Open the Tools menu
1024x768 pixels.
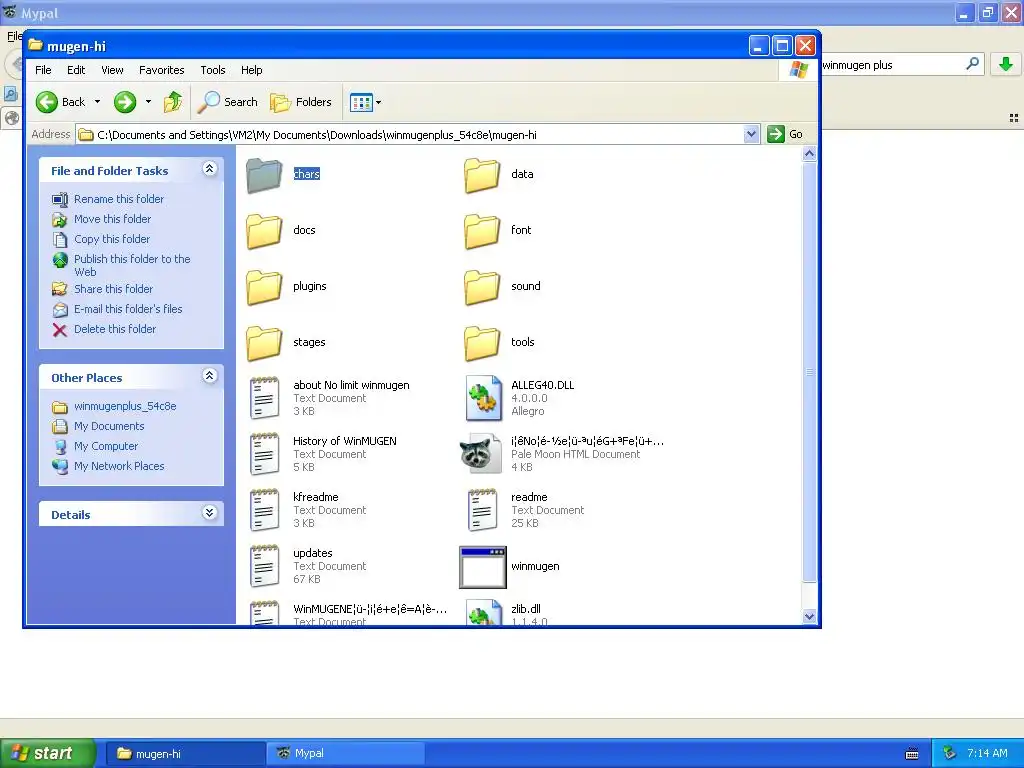(x=213, y=70)
